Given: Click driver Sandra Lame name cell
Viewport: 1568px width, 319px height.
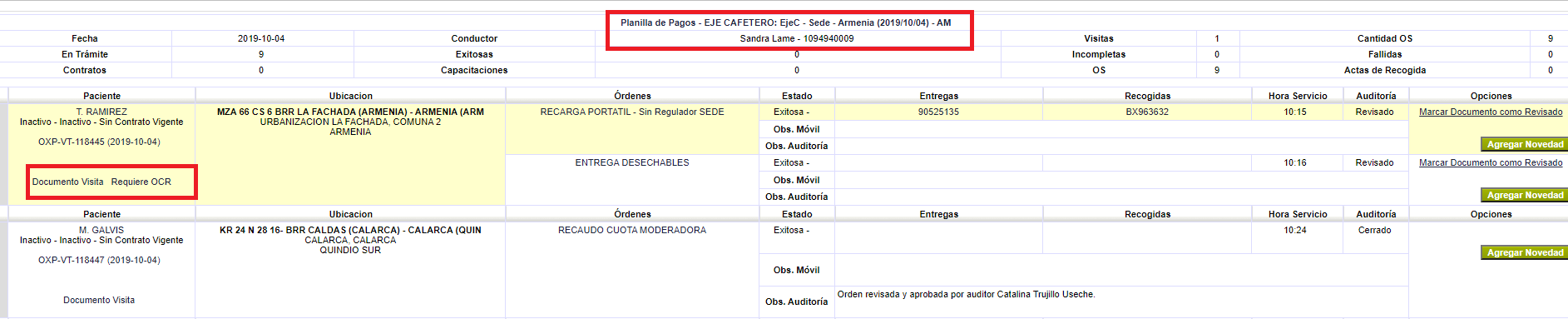Looking at the screenshot, I should 797,38.
